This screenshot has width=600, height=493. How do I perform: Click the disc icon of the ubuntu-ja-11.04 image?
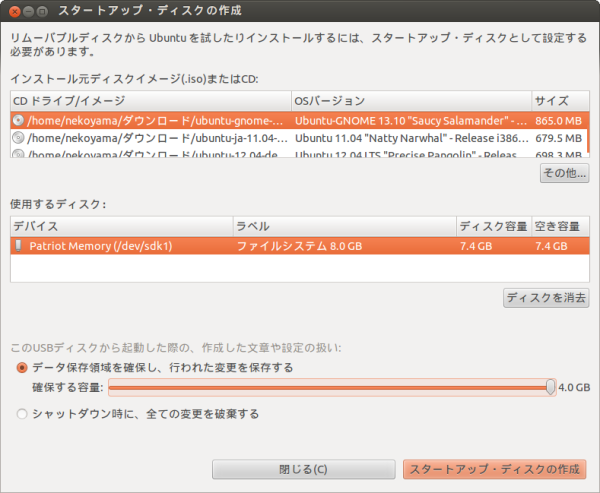click(18, 138)
